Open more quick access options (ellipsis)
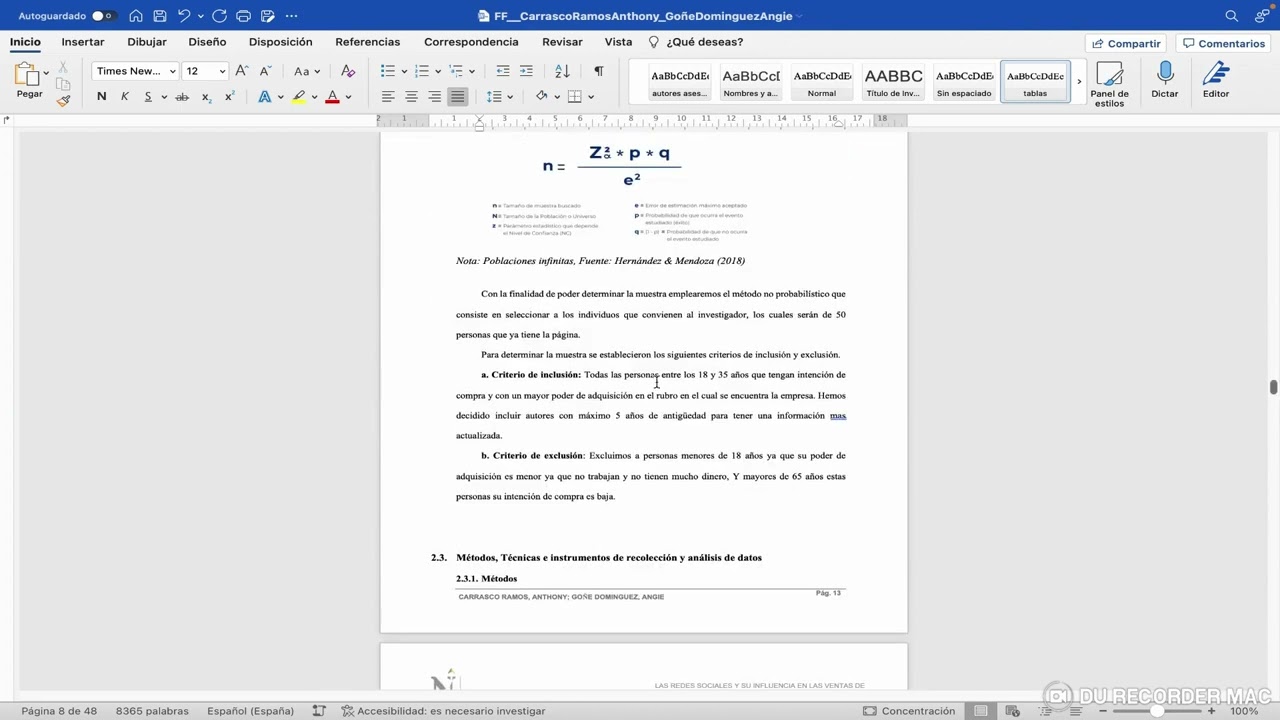The image size is (1280, 720). pos(291,16)
